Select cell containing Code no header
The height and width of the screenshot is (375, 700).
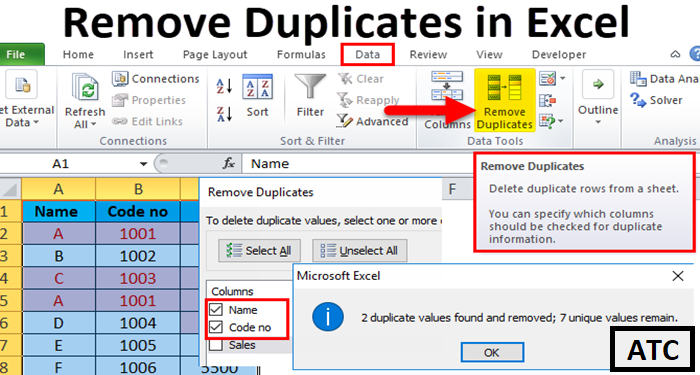point(138,211)
